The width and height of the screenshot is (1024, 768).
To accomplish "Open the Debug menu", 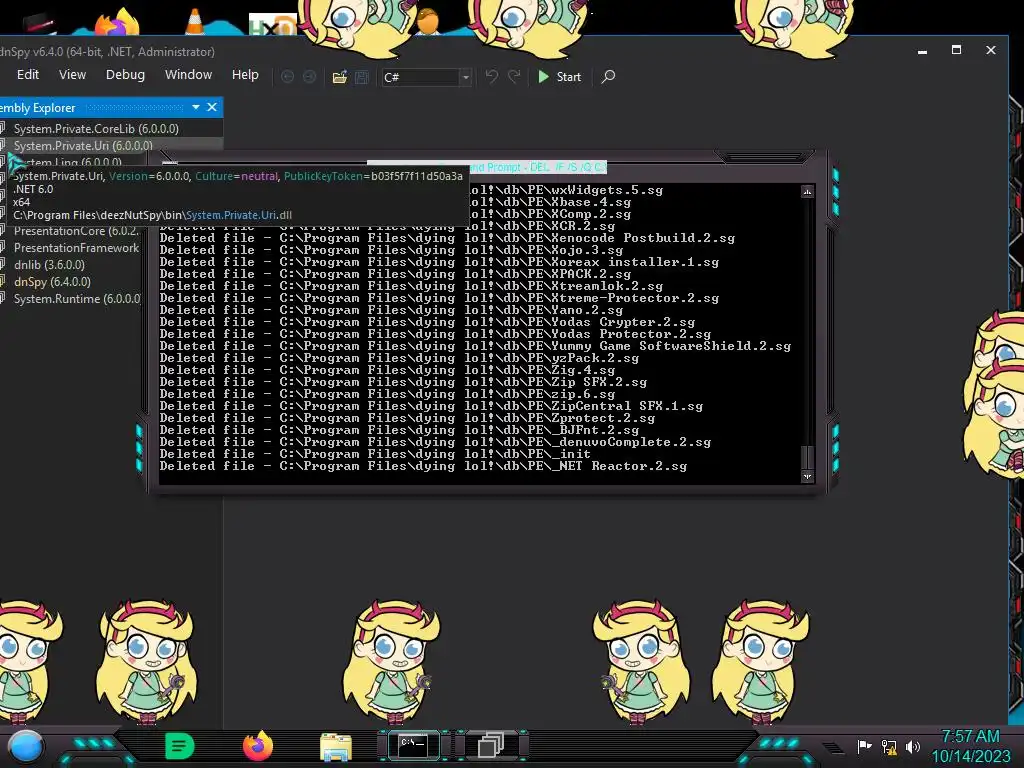I will [x=125, y=75].
